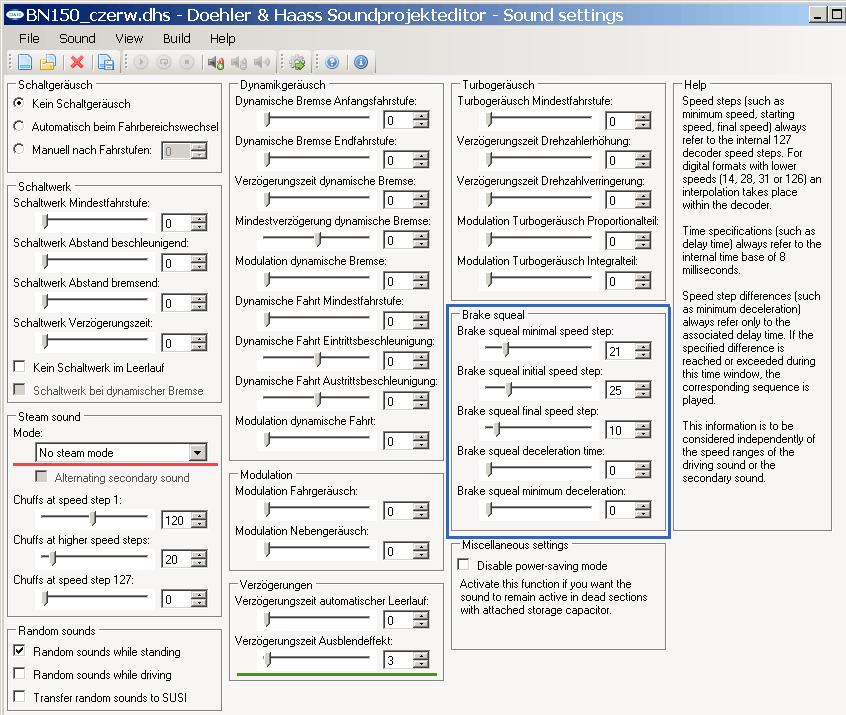Click the About info icon
The width and height of the screenshot is (846, 715).
pyautogui.click(x=361, y=63)
